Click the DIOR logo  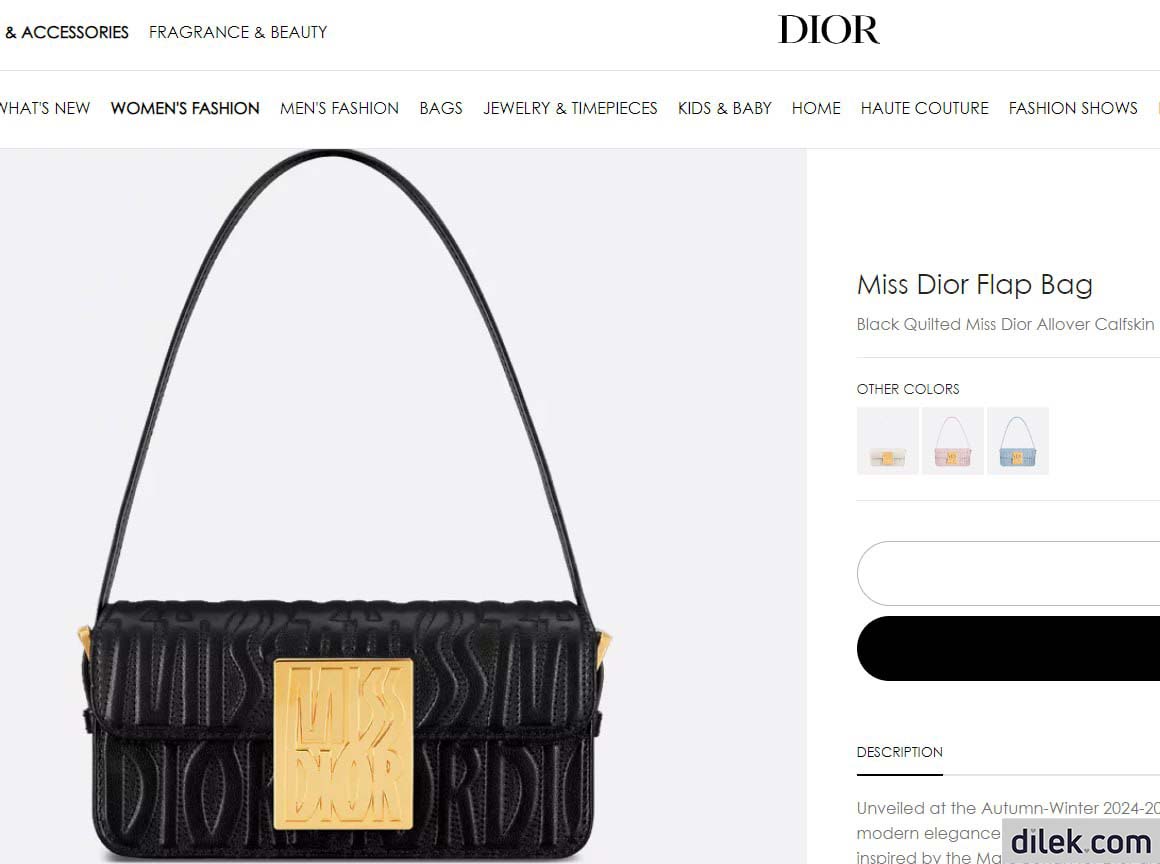tap(829, 30)
